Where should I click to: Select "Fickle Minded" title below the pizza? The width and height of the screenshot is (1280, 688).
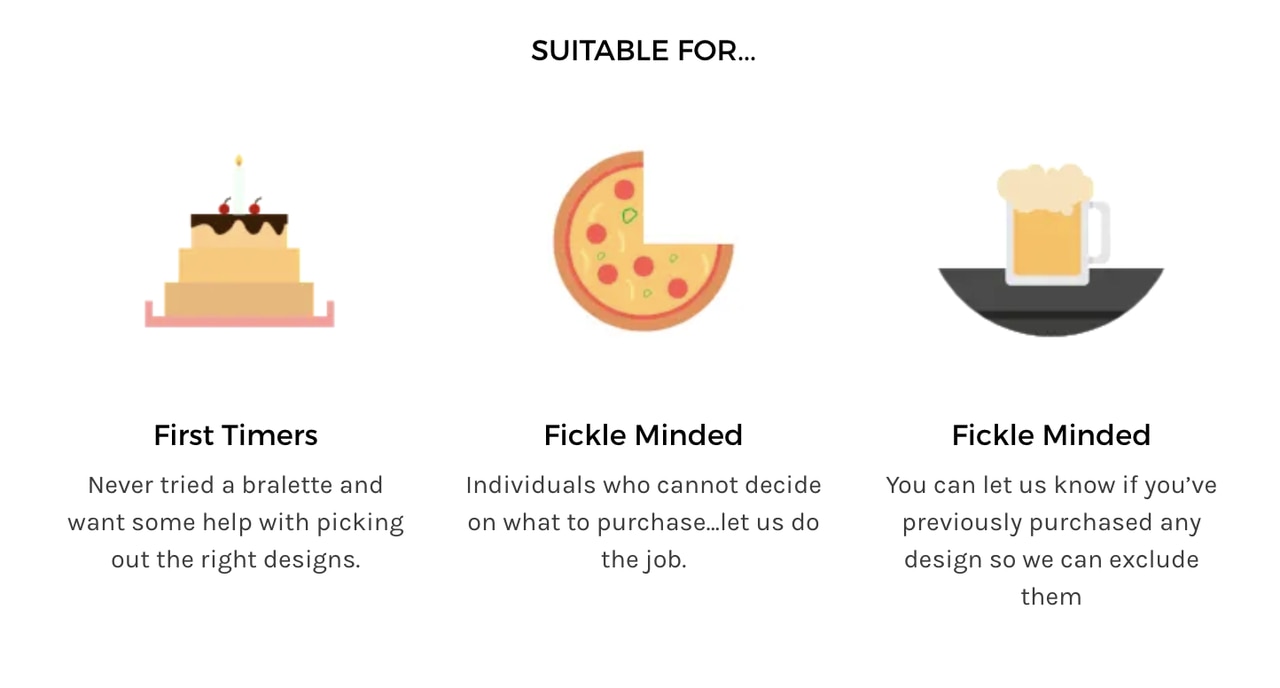(x=643, y=435)
